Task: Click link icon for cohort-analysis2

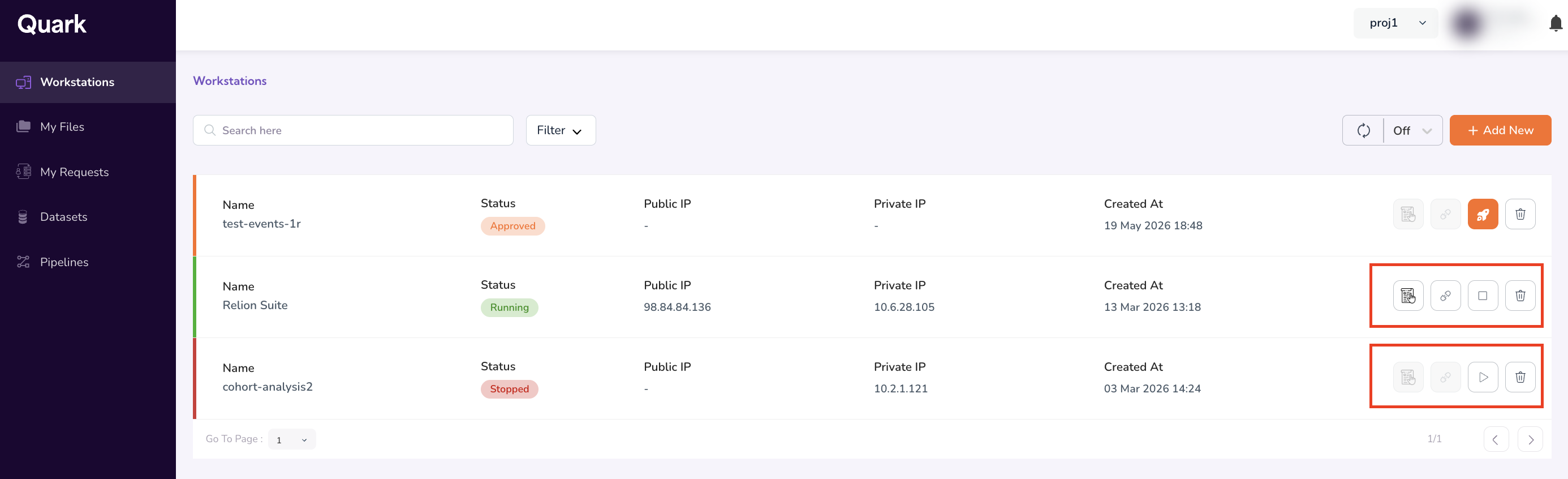Action: pos(1445,377)
